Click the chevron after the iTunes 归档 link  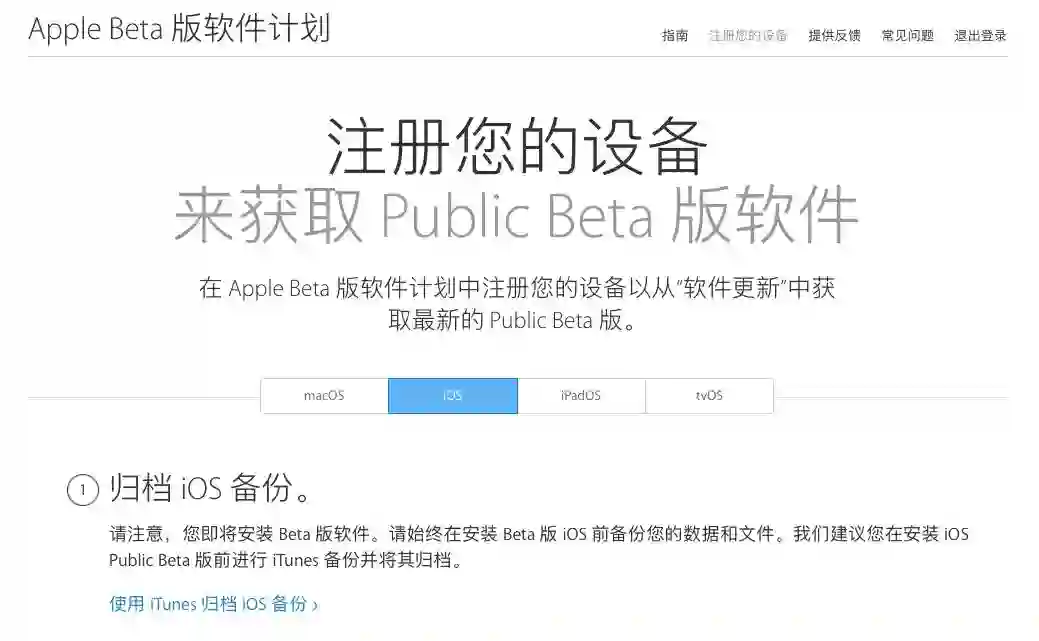(315, 605)
